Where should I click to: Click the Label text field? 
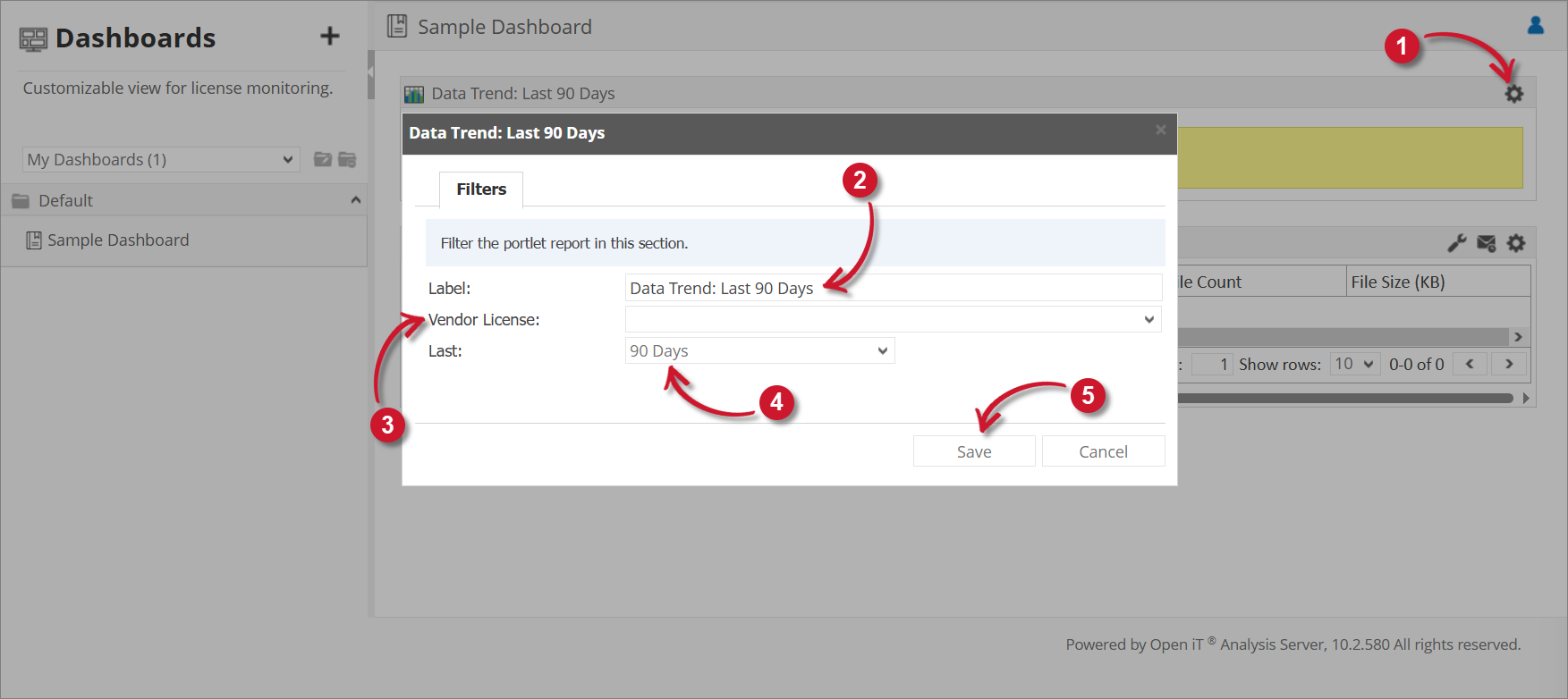point(893,288)
